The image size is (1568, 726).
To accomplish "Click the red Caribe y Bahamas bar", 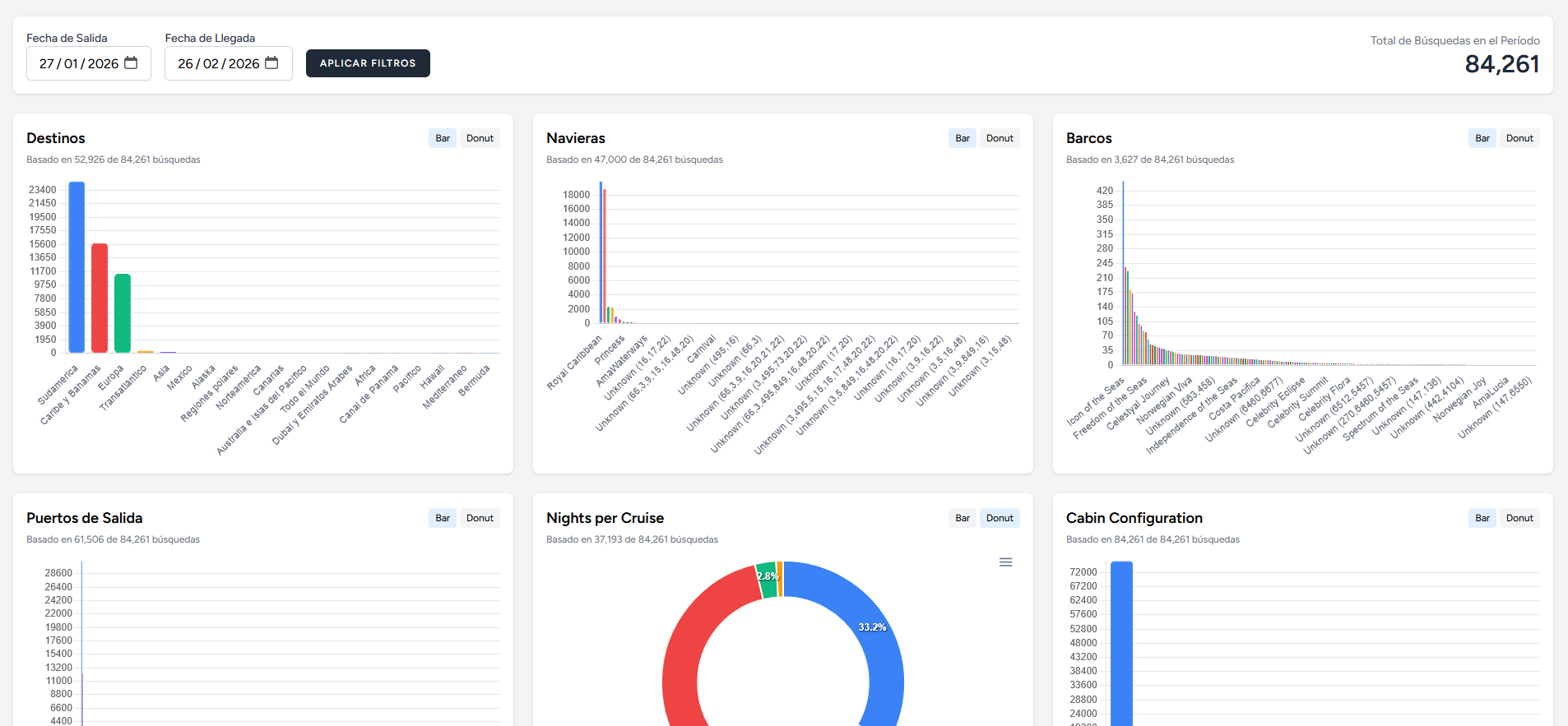I will pos(100,298).
